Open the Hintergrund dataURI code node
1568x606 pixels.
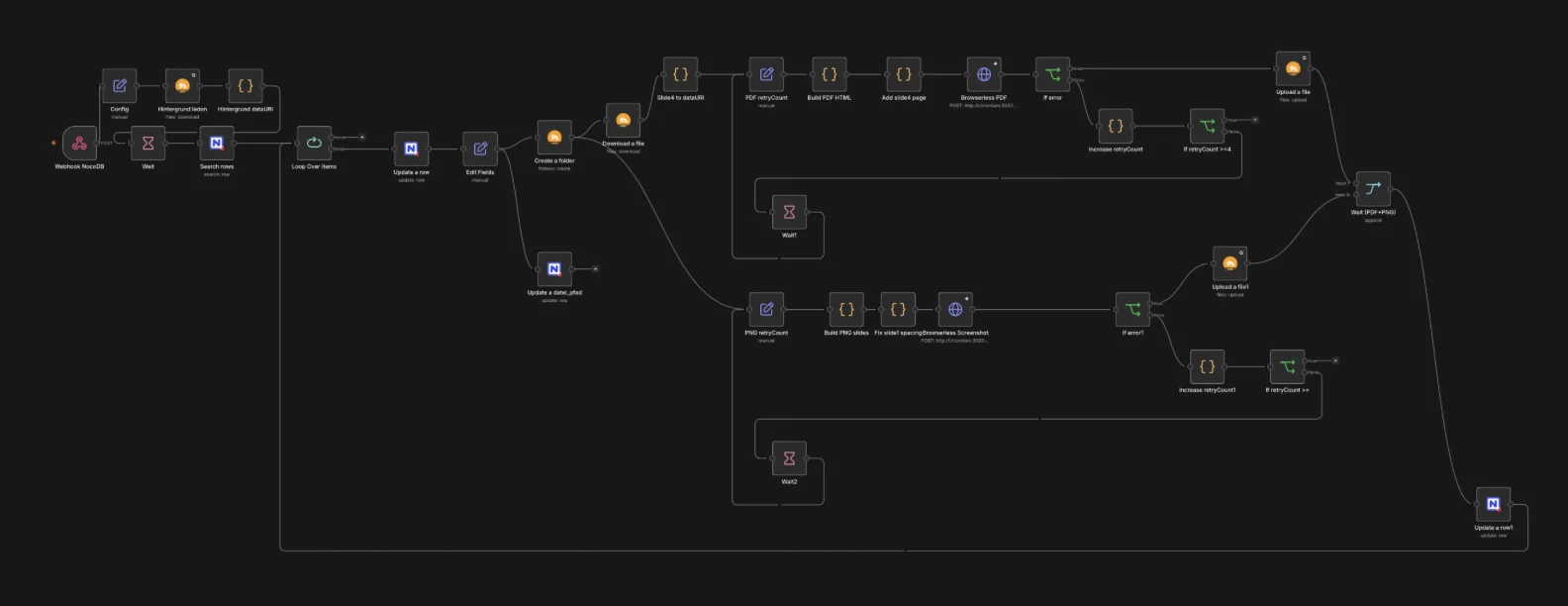245,86
